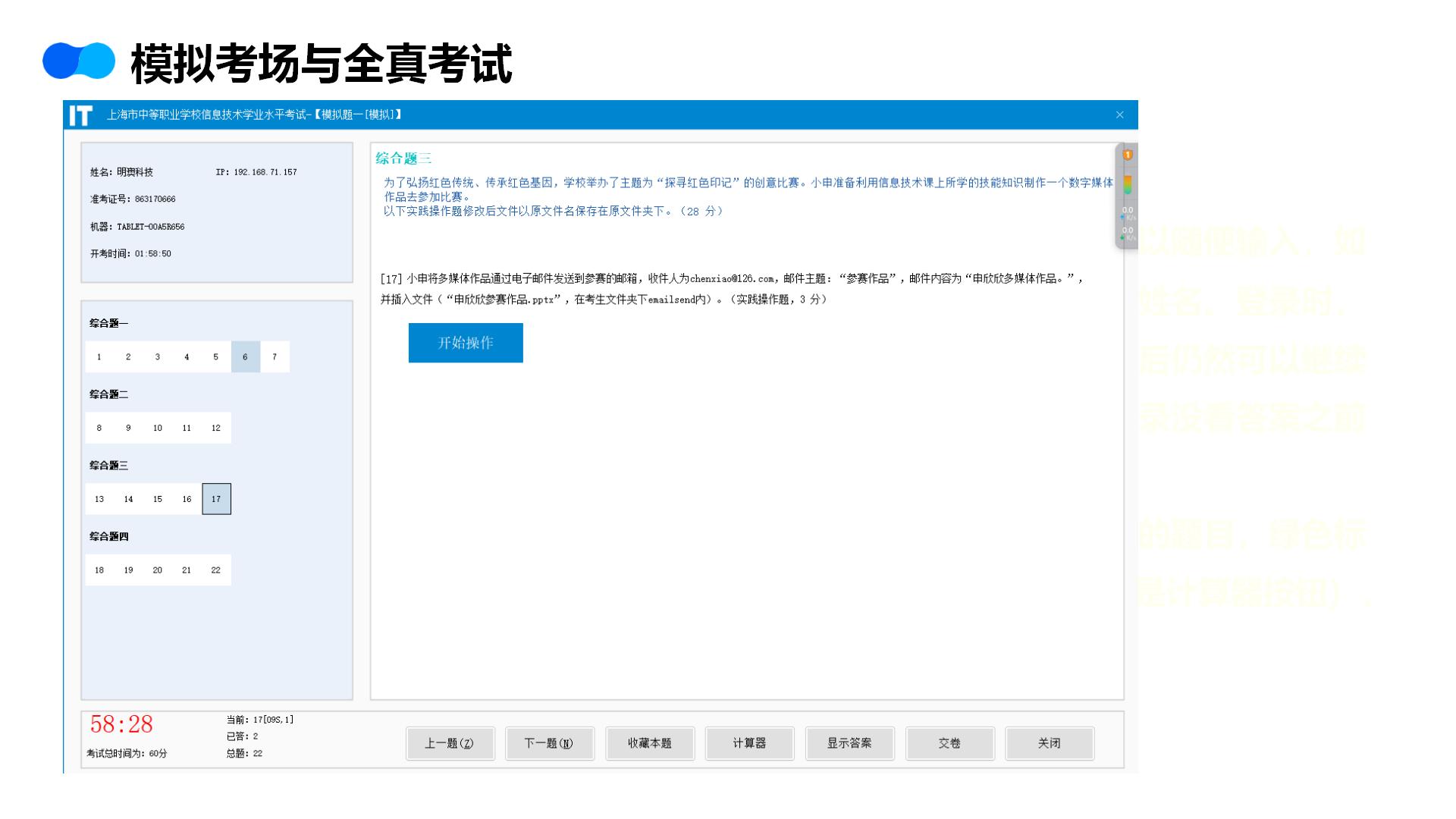Select question 7 in 综合题一

click(x=275, y=357)
